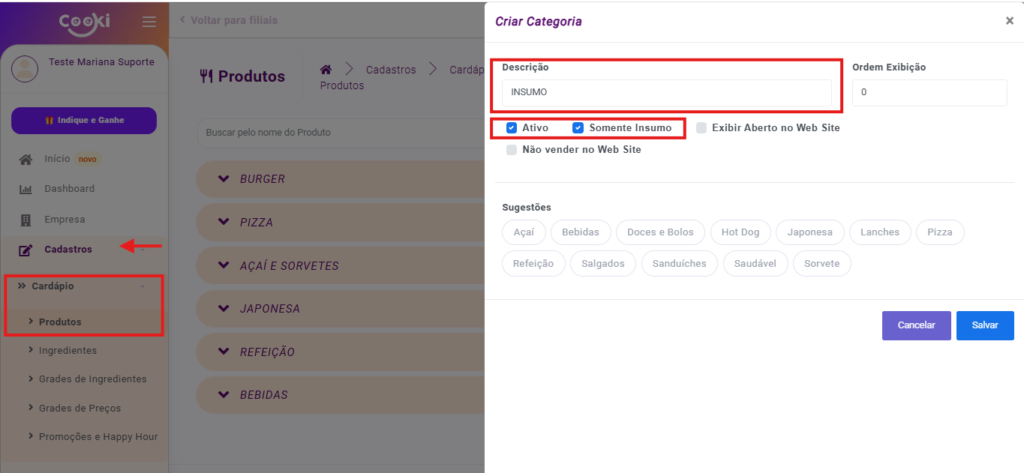Open Ingredientes in the sidebar

coord(67,351)
